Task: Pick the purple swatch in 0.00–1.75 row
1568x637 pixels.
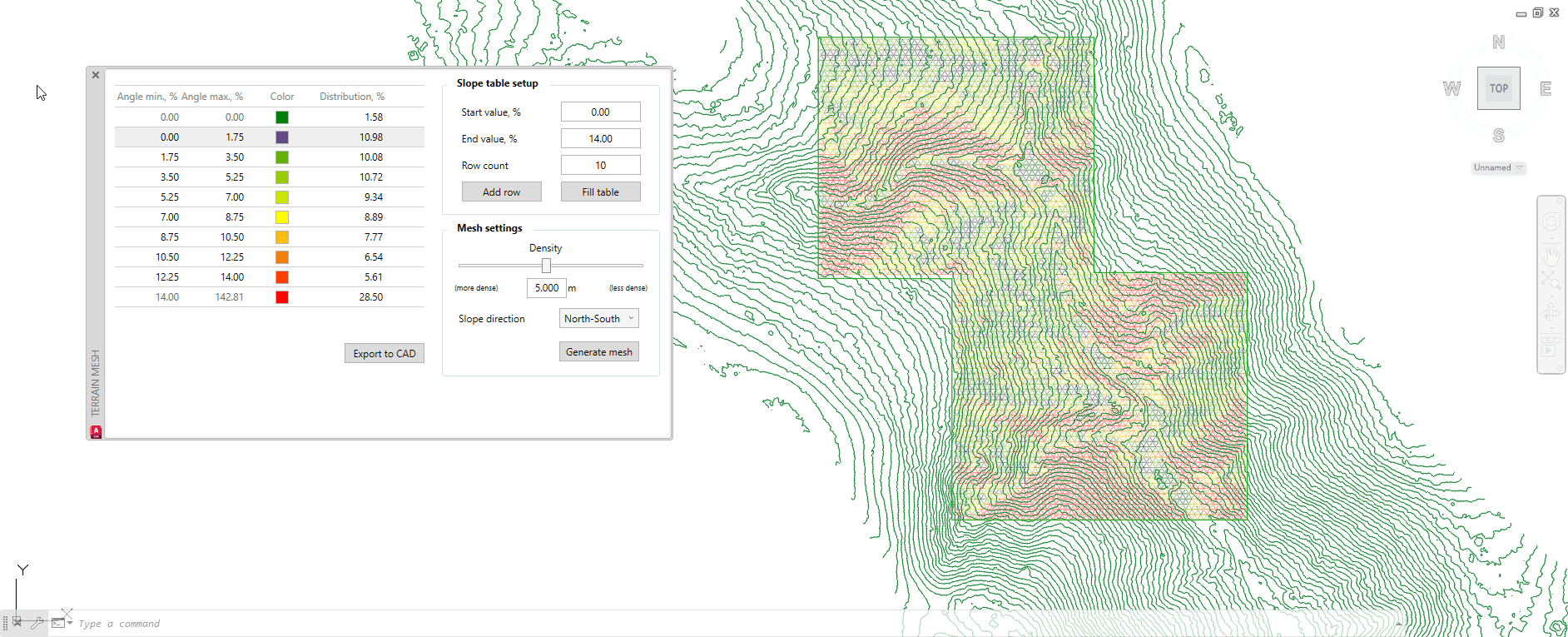Action: (282, 137)
